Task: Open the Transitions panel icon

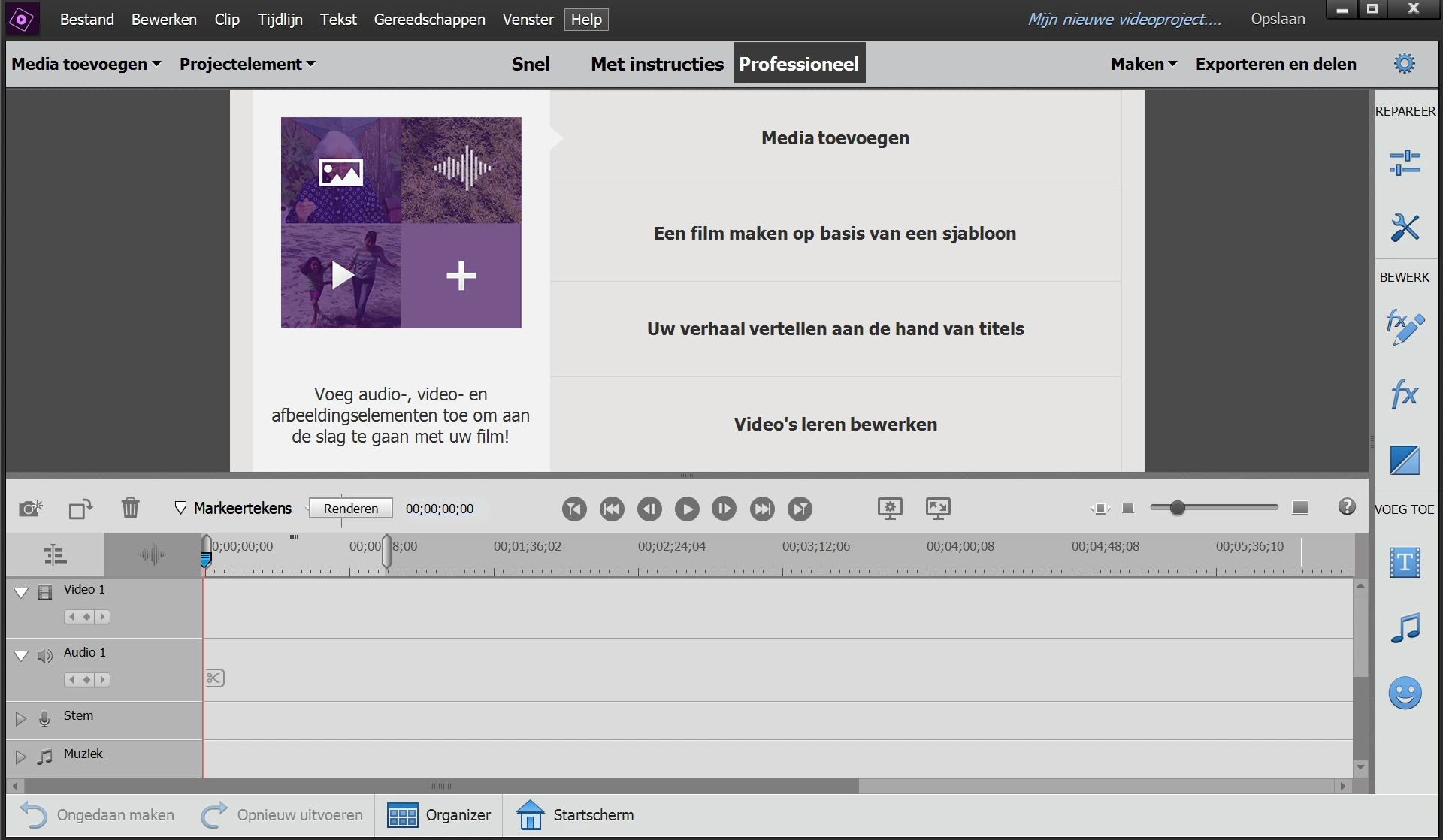Action: [1404, 460]
